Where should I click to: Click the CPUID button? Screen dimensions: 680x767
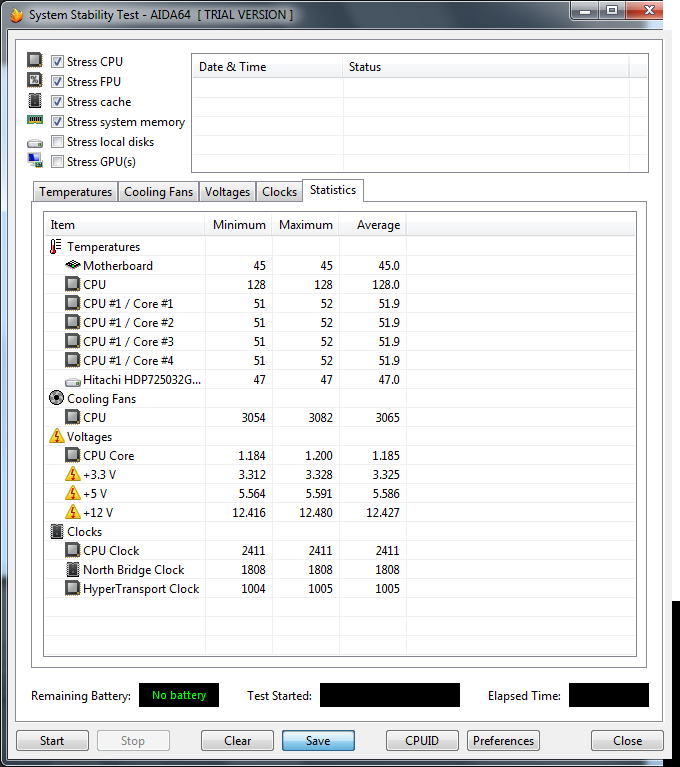tap(423, 741)
